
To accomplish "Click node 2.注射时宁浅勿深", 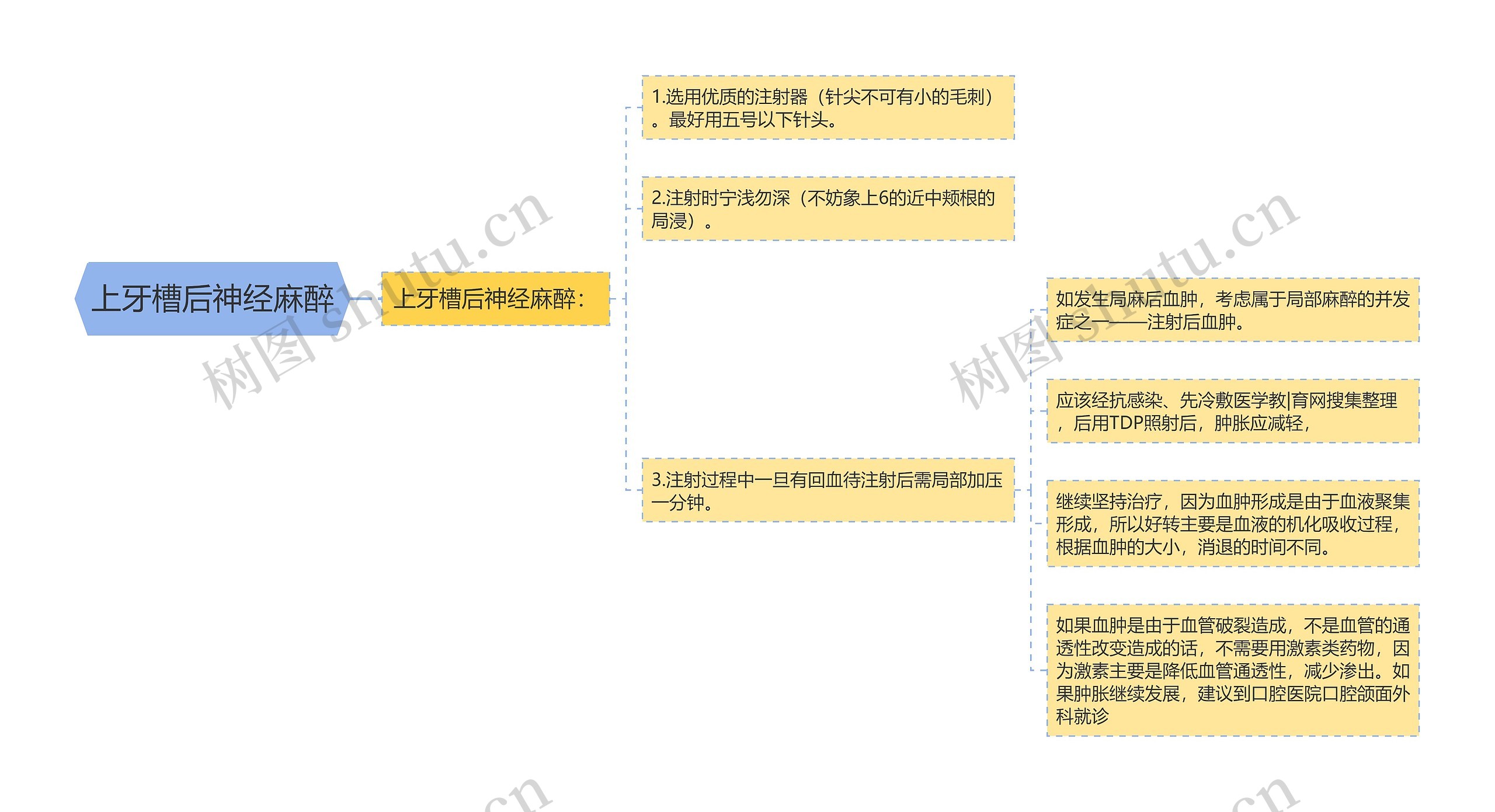I will (828, 209).
